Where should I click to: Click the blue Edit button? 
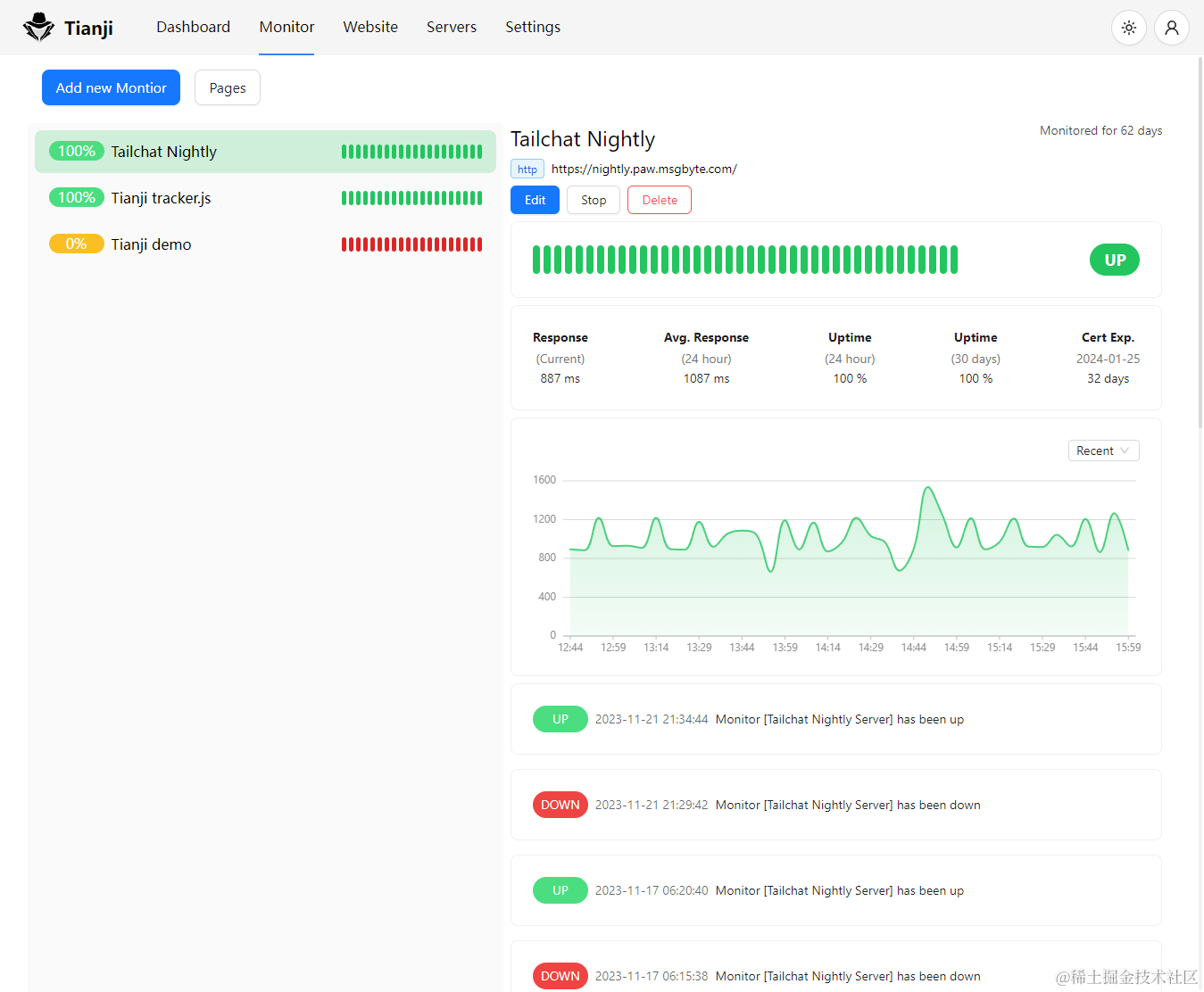coord(535,200)
